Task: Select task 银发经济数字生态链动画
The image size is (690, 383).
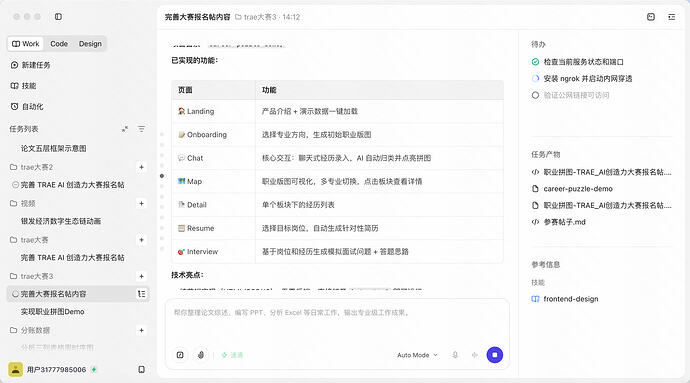Action: click(61, 221)
